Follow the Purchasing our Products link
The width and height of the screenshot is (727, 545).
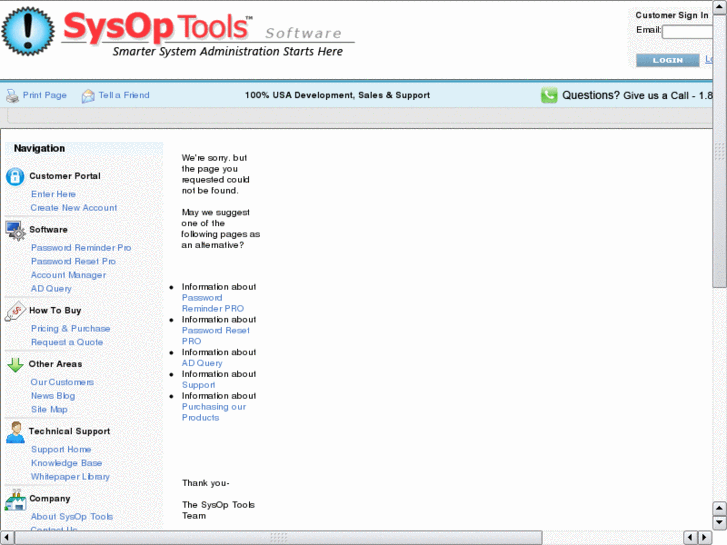pos(213,412)
